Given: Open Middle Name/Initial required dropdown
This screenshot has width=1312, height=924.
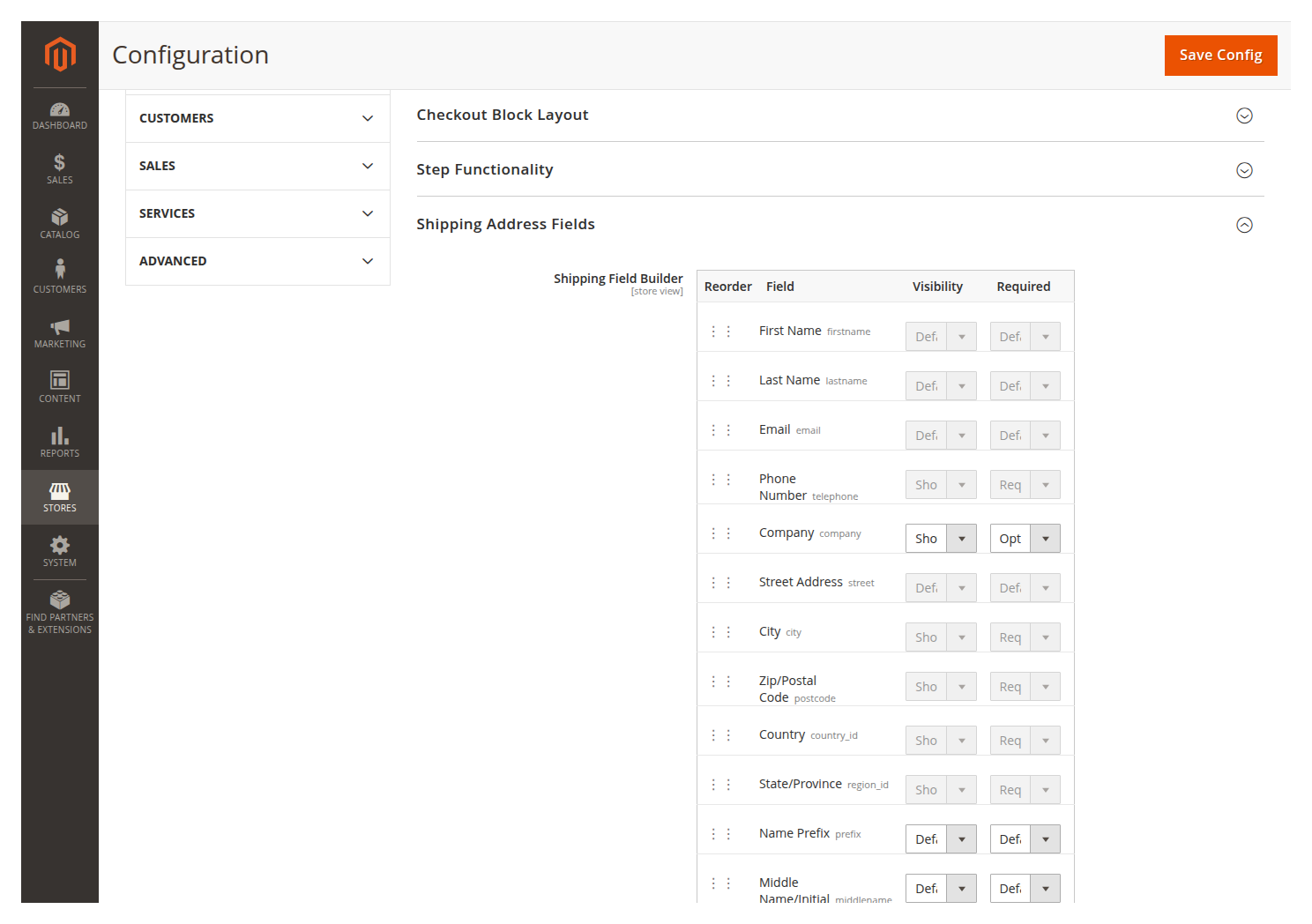Looking at the screenshot, I should click(x=1025, y=889).
